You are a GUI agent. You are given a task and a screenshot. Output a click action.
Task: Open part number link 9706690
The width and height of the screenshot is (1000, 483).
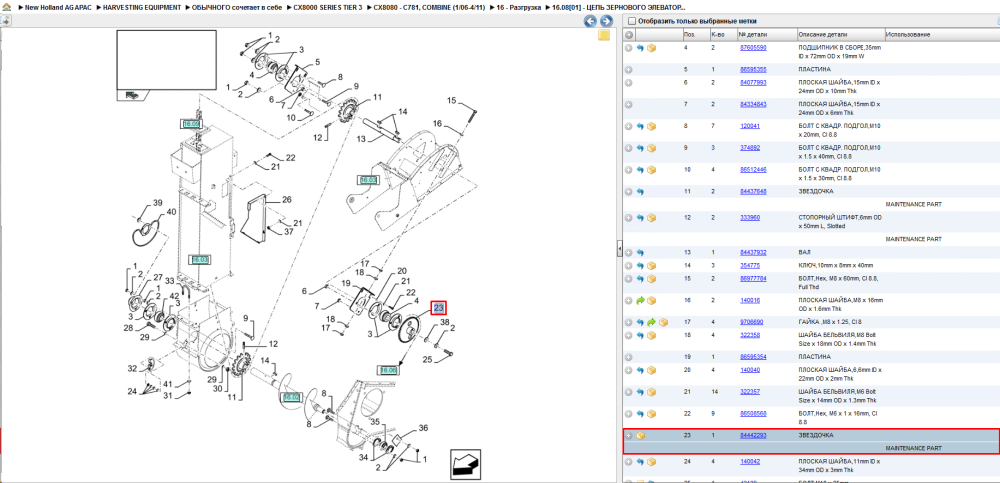tap(751, 322)
